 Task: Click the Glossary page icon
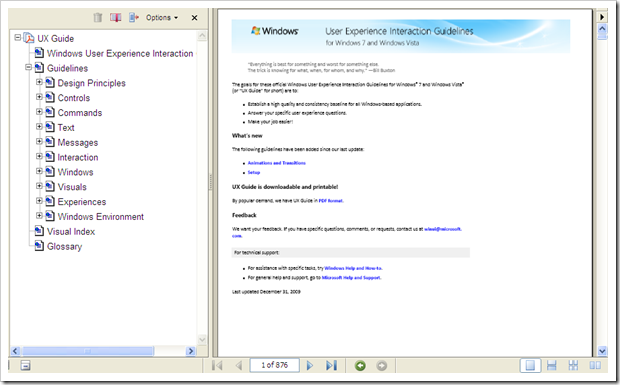(39, 245)
